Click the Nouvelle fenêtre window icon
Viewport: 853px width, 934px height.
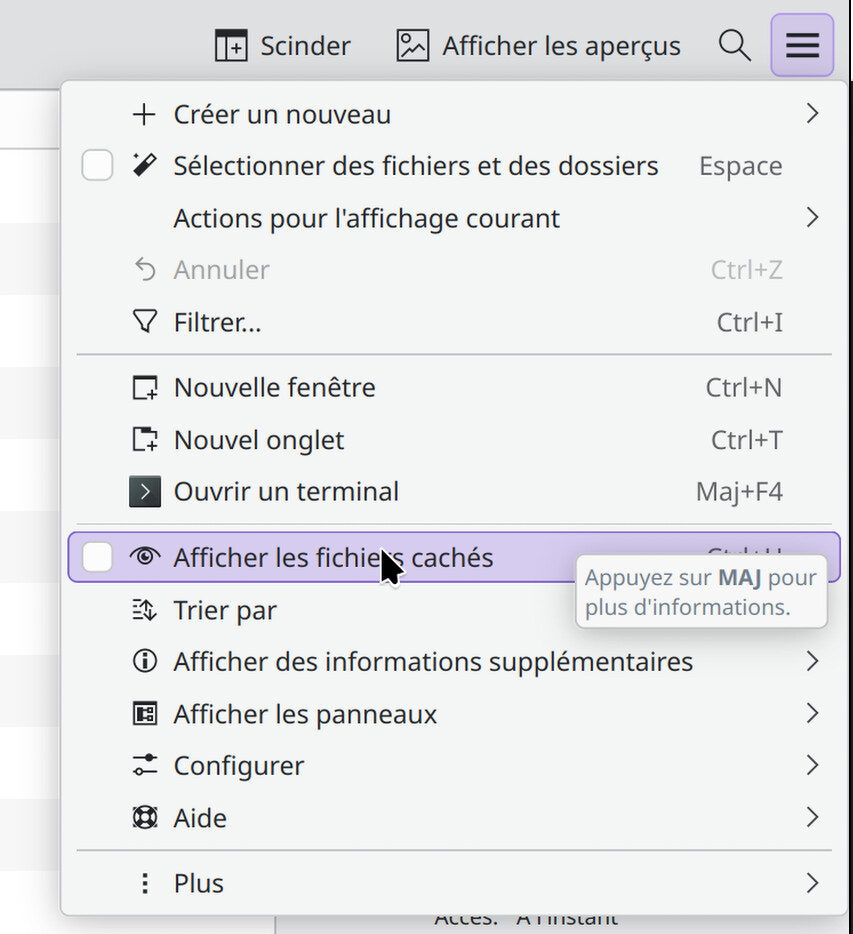click(x=145, y=387)
